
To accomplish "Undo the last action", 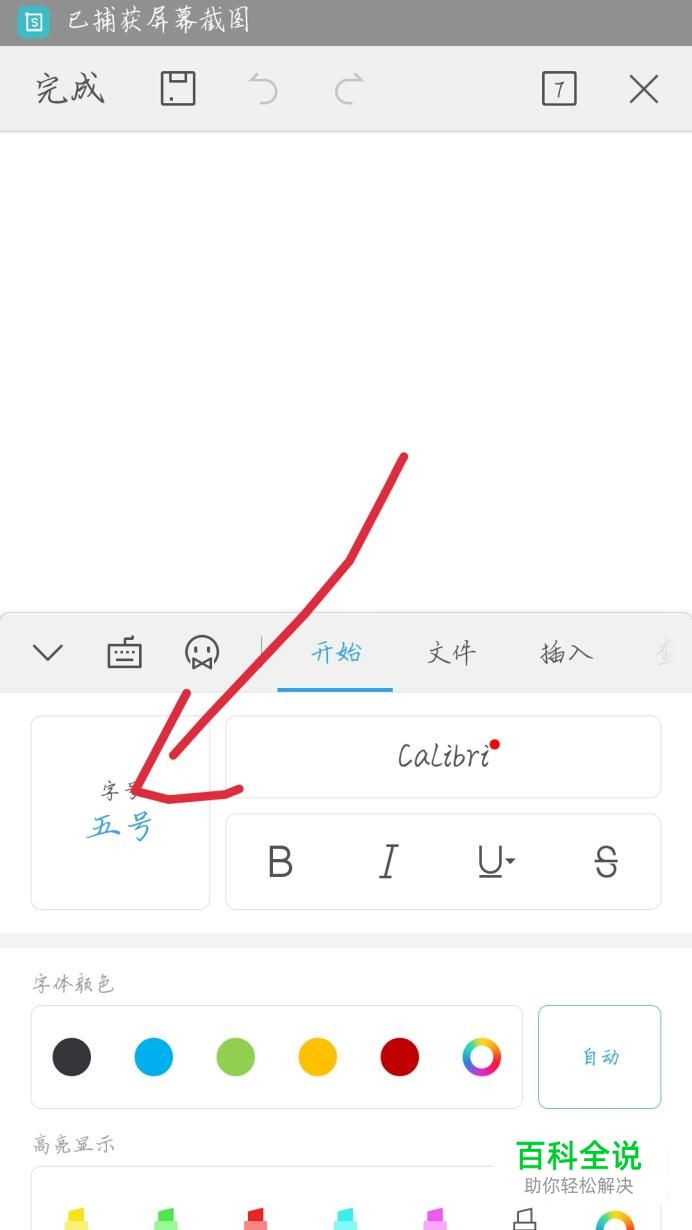I will pyautogui.click(x=263, y=89).
